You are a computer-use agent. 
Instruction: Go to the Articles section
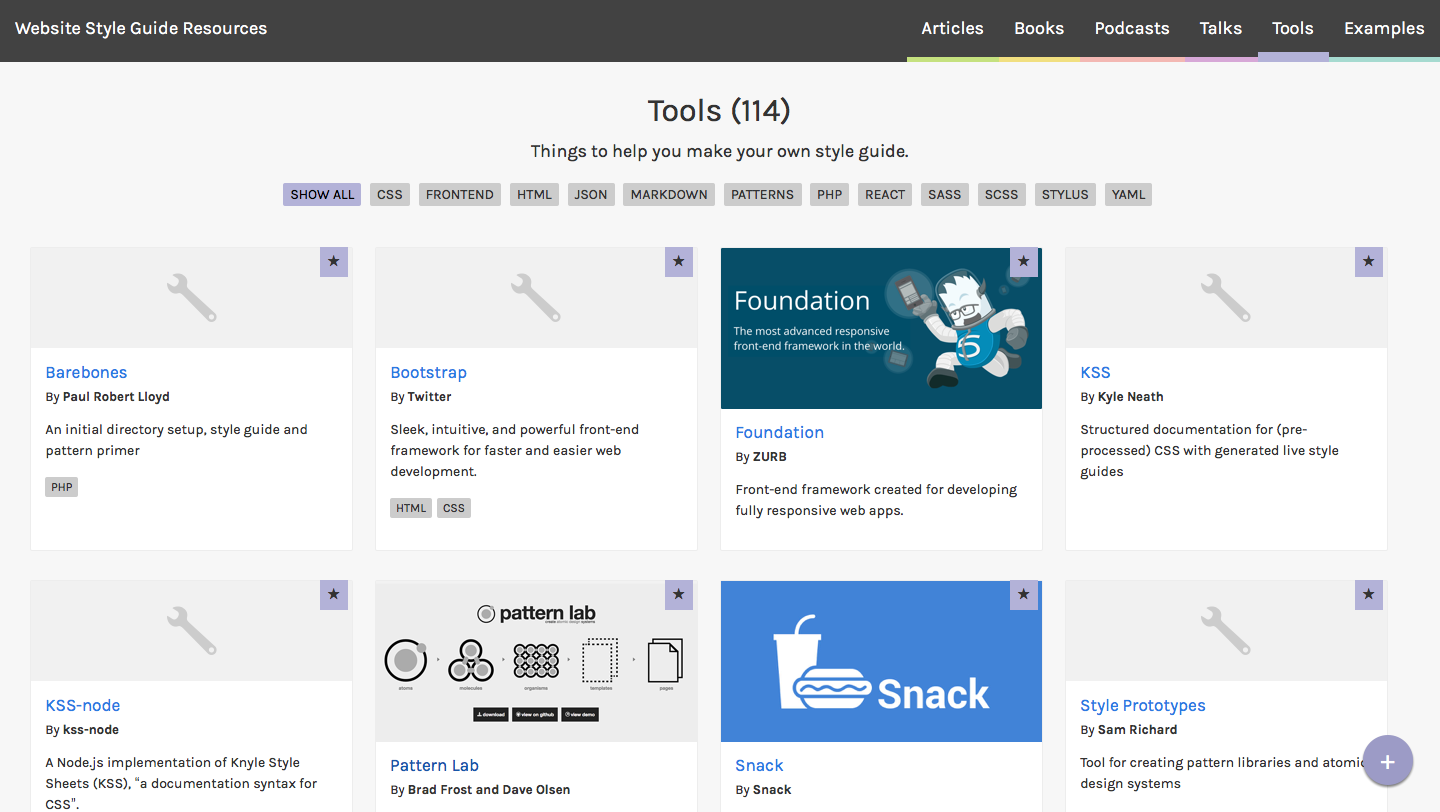coord(952,29)
